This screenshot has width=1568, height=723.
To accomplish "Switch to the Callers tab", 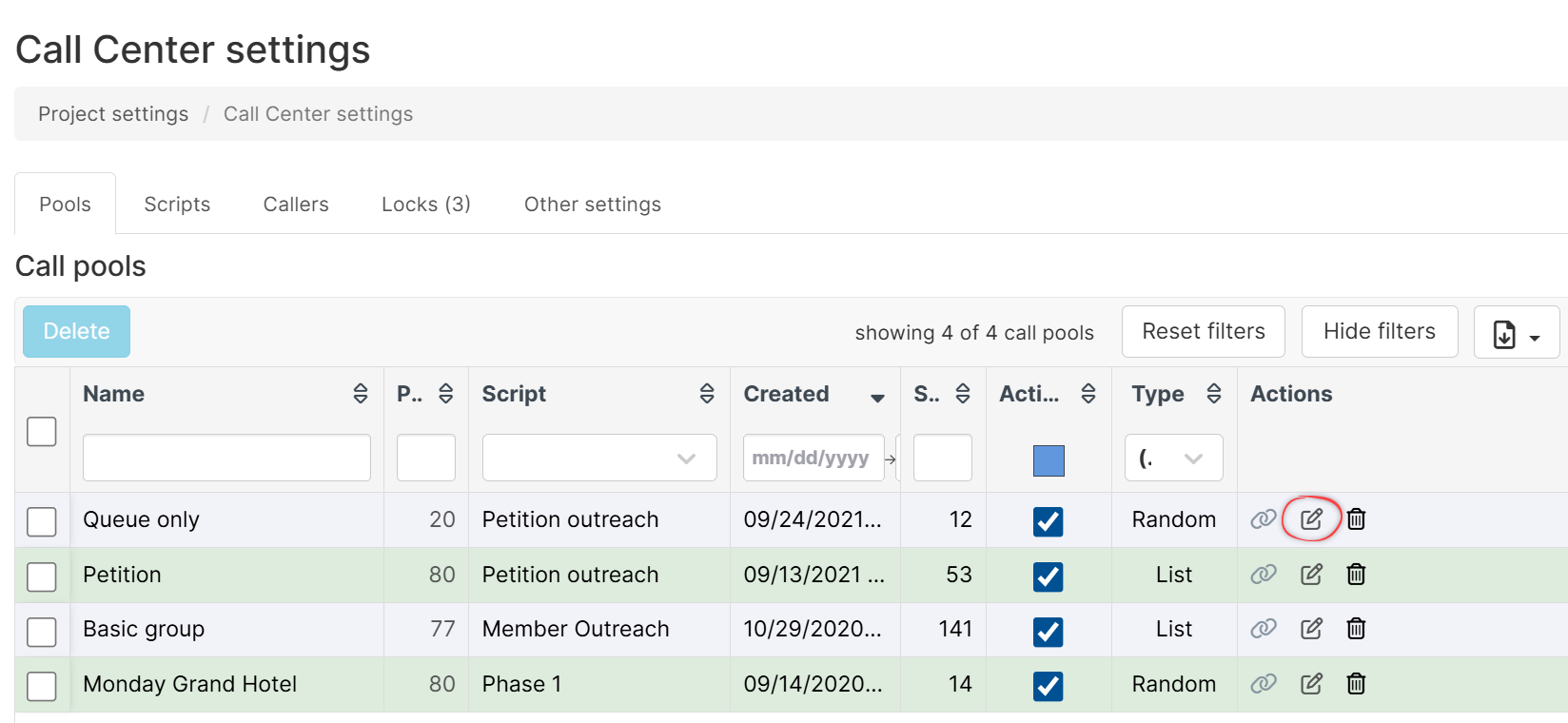I will 296,204.
